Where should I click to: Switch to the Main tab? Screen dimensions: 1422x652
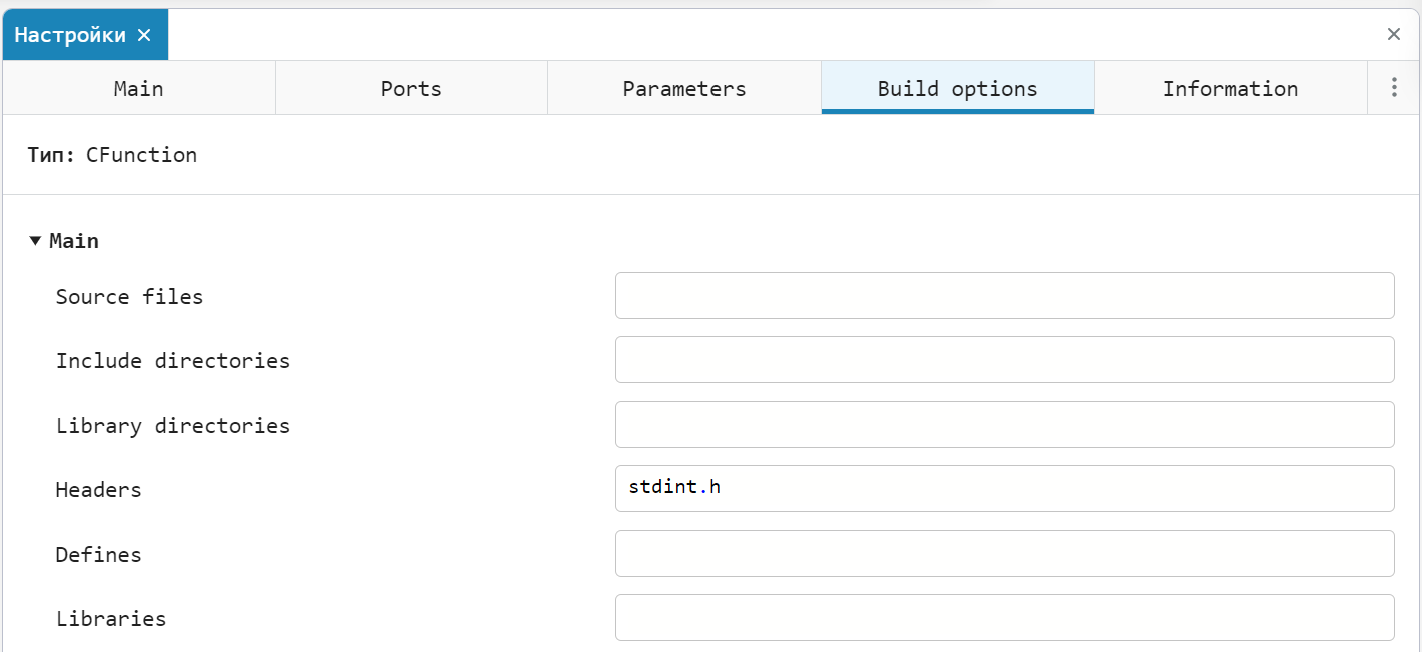pos(138,88)
